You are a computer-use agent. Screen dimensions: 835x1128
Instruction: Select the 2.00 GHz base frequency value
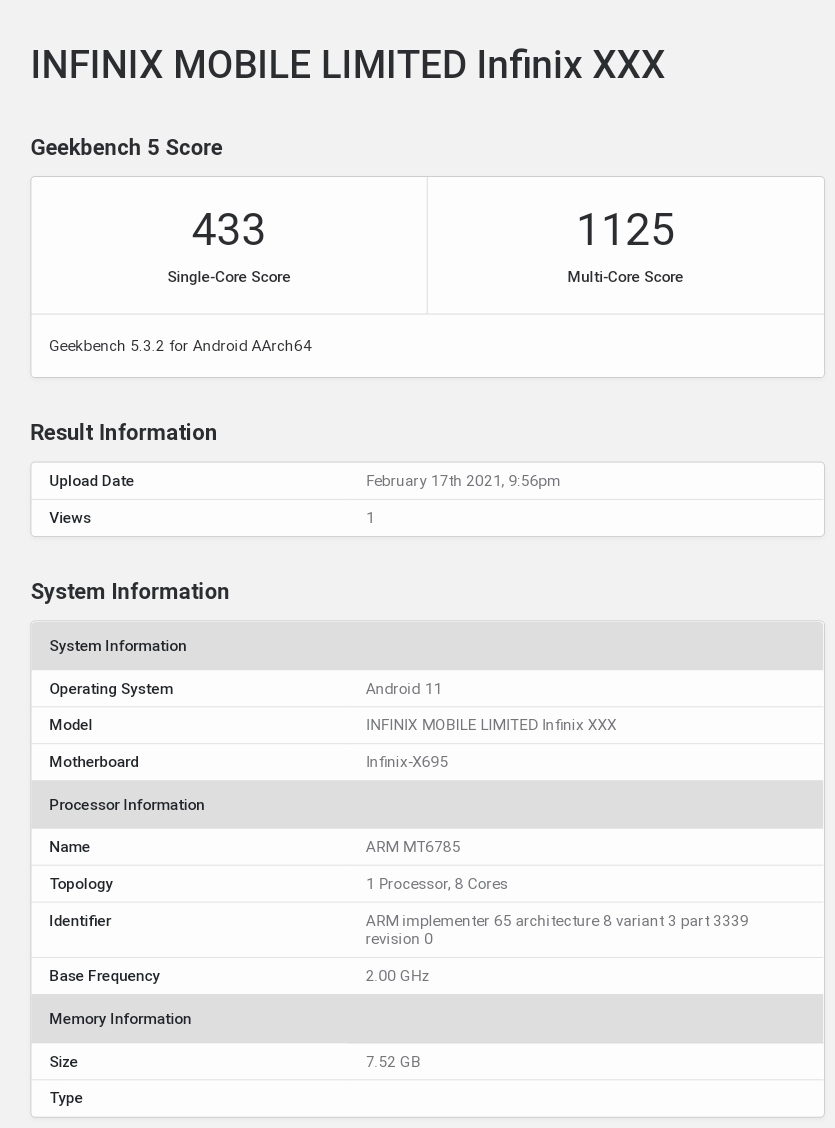397,976
